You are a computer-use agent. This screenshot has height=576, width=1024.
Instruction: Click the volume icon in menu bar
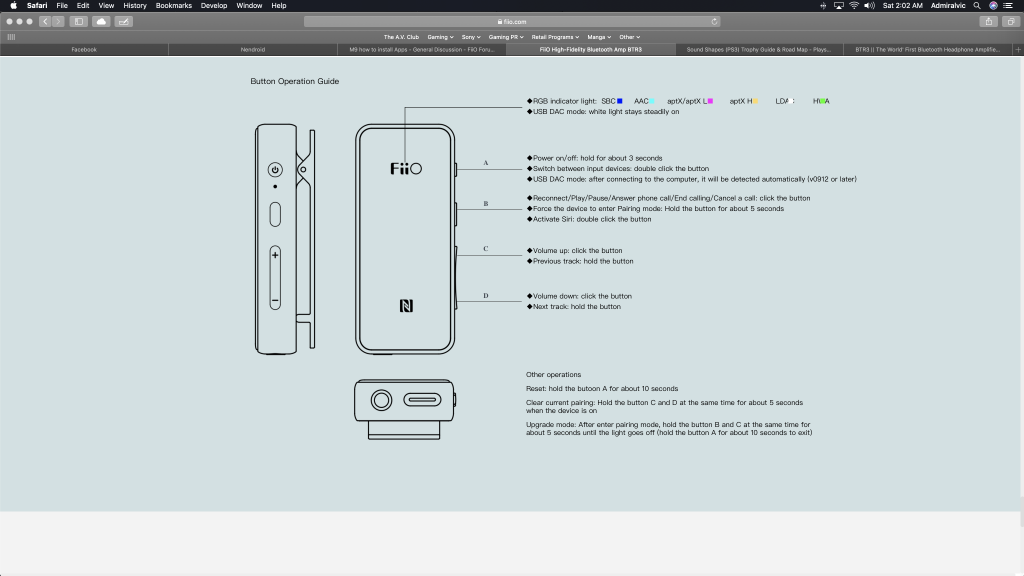pos(869,5)
